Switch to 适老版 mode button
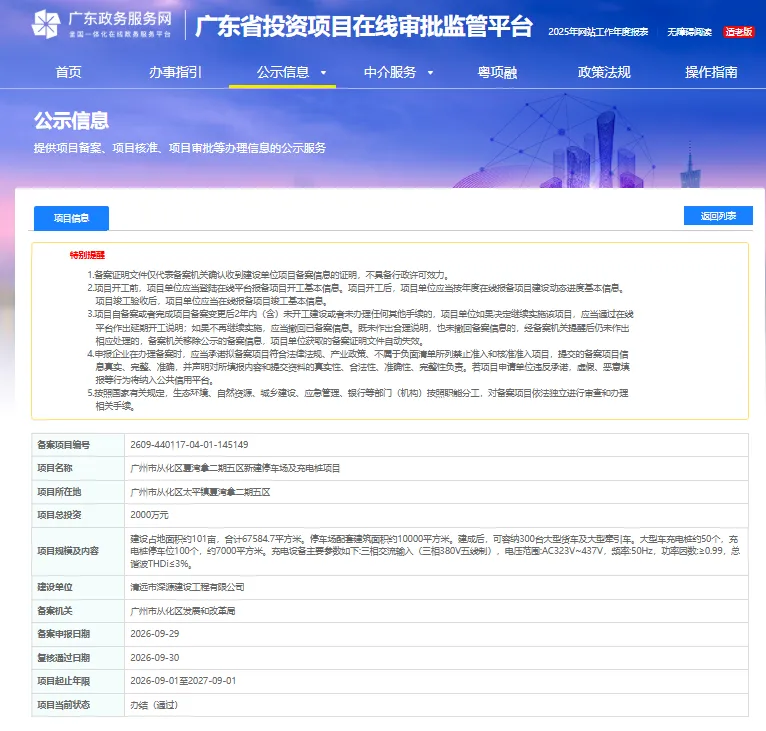 coord(739,32)
